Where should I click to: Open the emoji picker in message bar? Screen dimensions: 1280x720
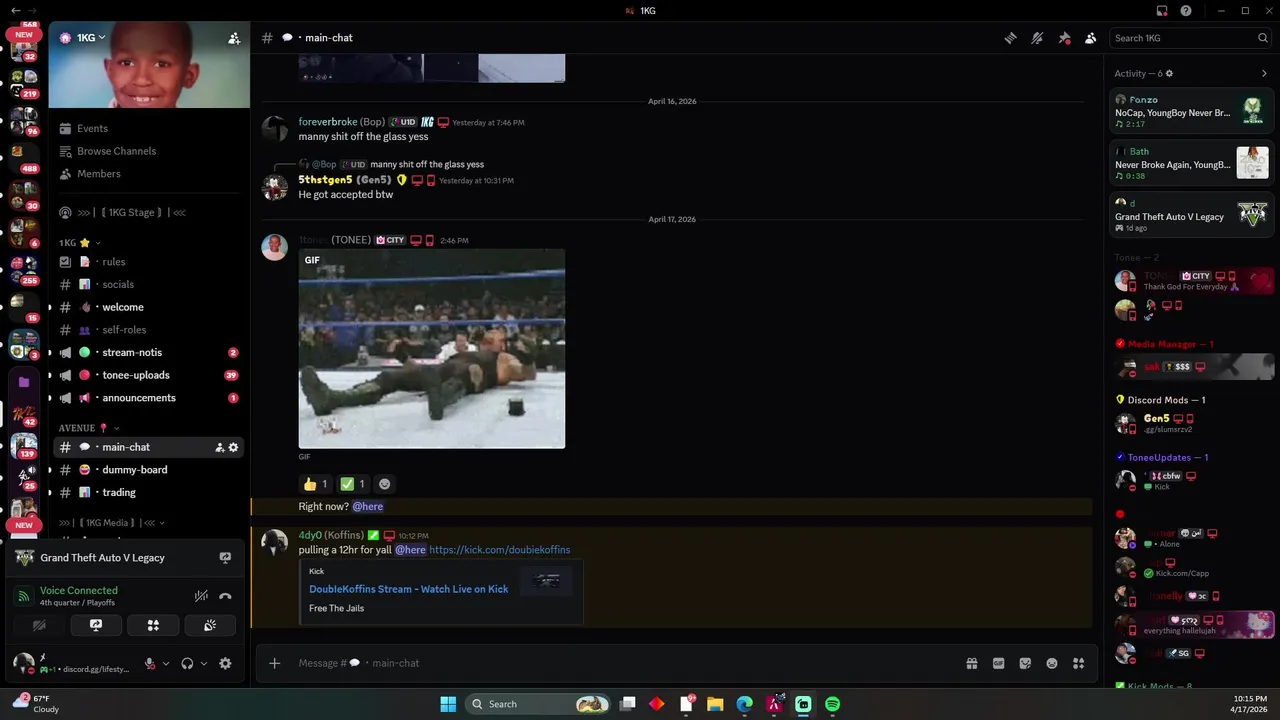pyautogui.click(x=1052, y=663)
